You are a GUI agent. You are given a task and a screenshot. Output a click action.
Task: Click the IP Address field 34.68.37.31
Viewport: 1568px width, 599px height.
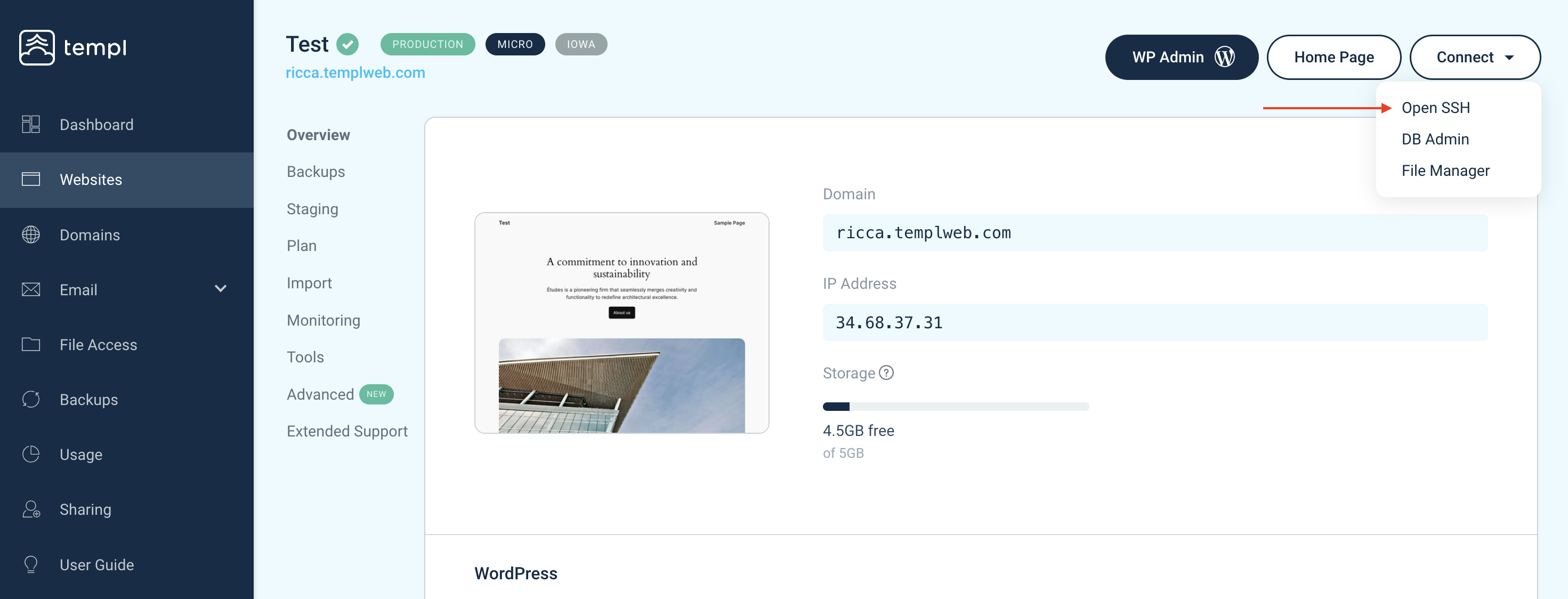1155,322
